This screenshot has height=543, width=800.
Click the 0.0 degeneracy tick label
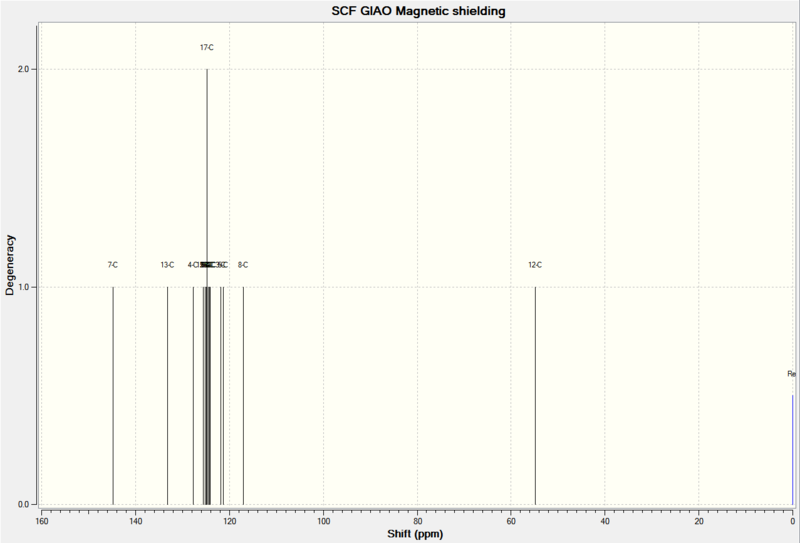click(x=23, y=504)
